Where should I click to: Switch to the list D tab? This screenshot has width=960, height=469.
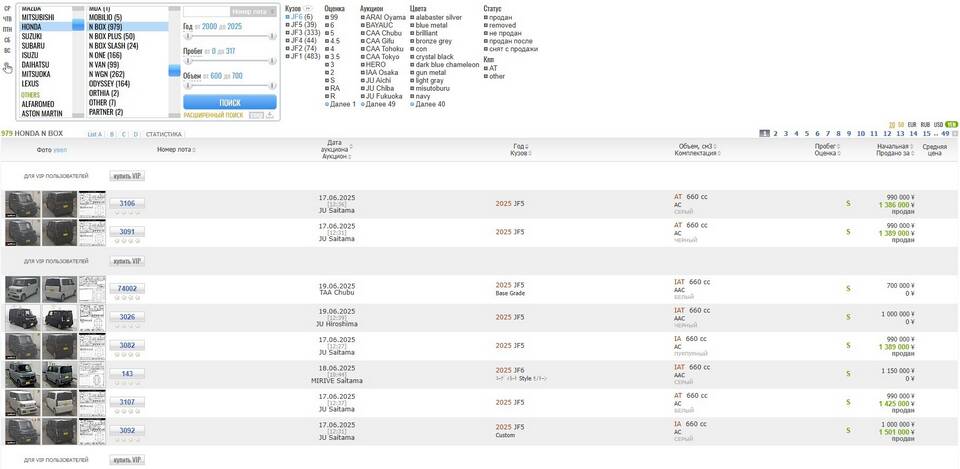coord(136,134)
